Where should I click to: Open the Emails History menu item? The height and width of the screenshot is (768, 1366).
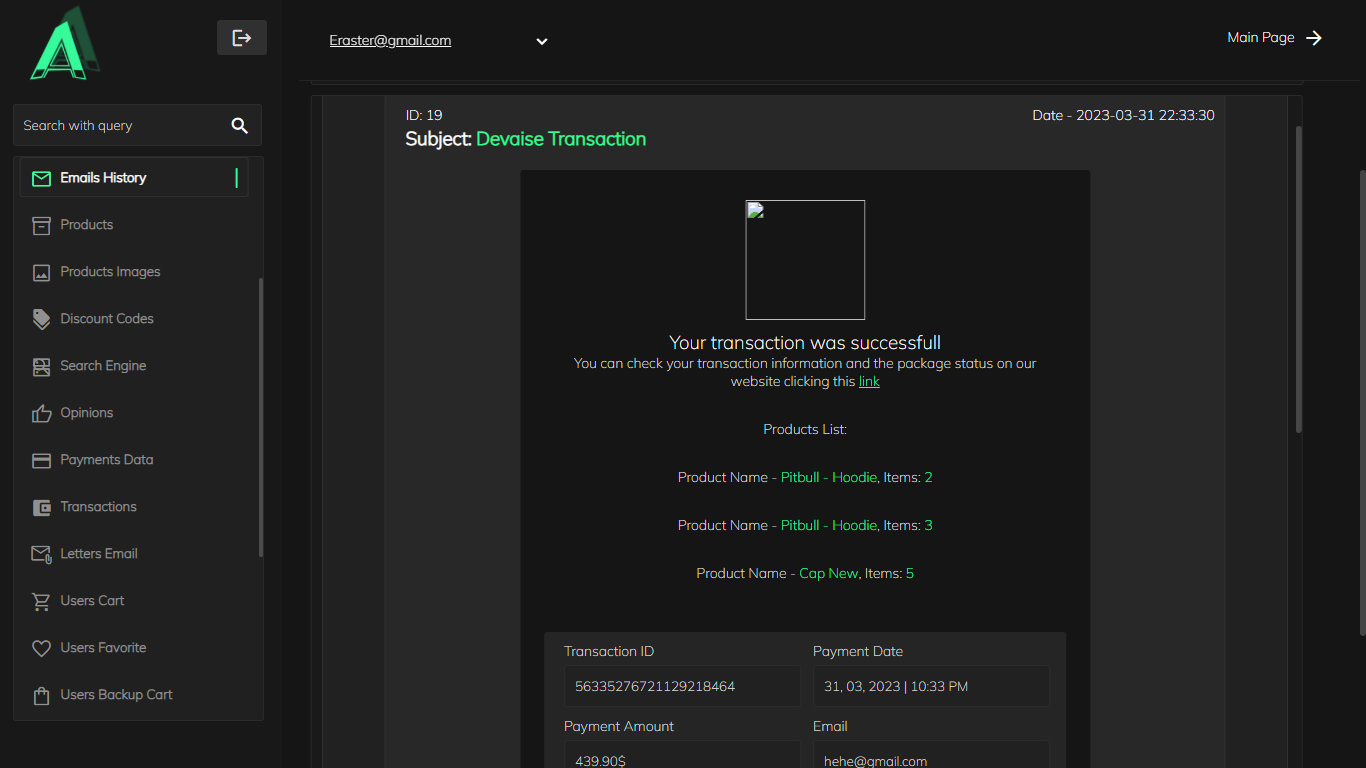[x=103, y=178]
